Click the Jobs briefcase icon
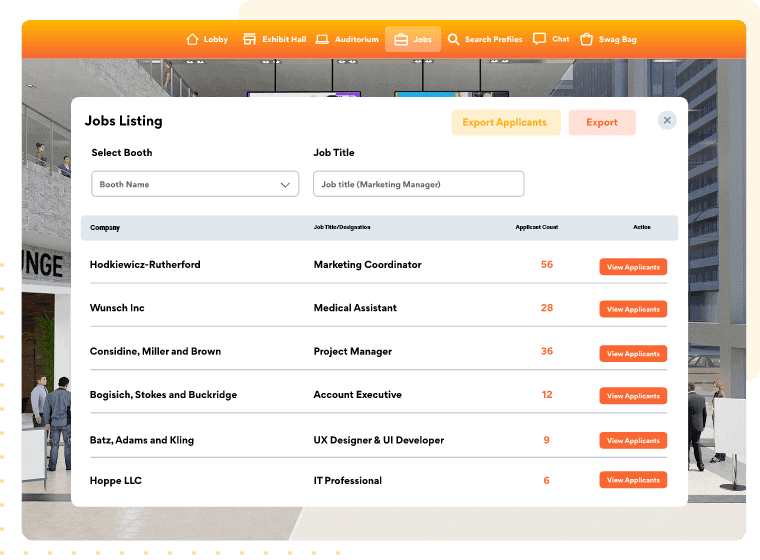 [x=401, y=39]
